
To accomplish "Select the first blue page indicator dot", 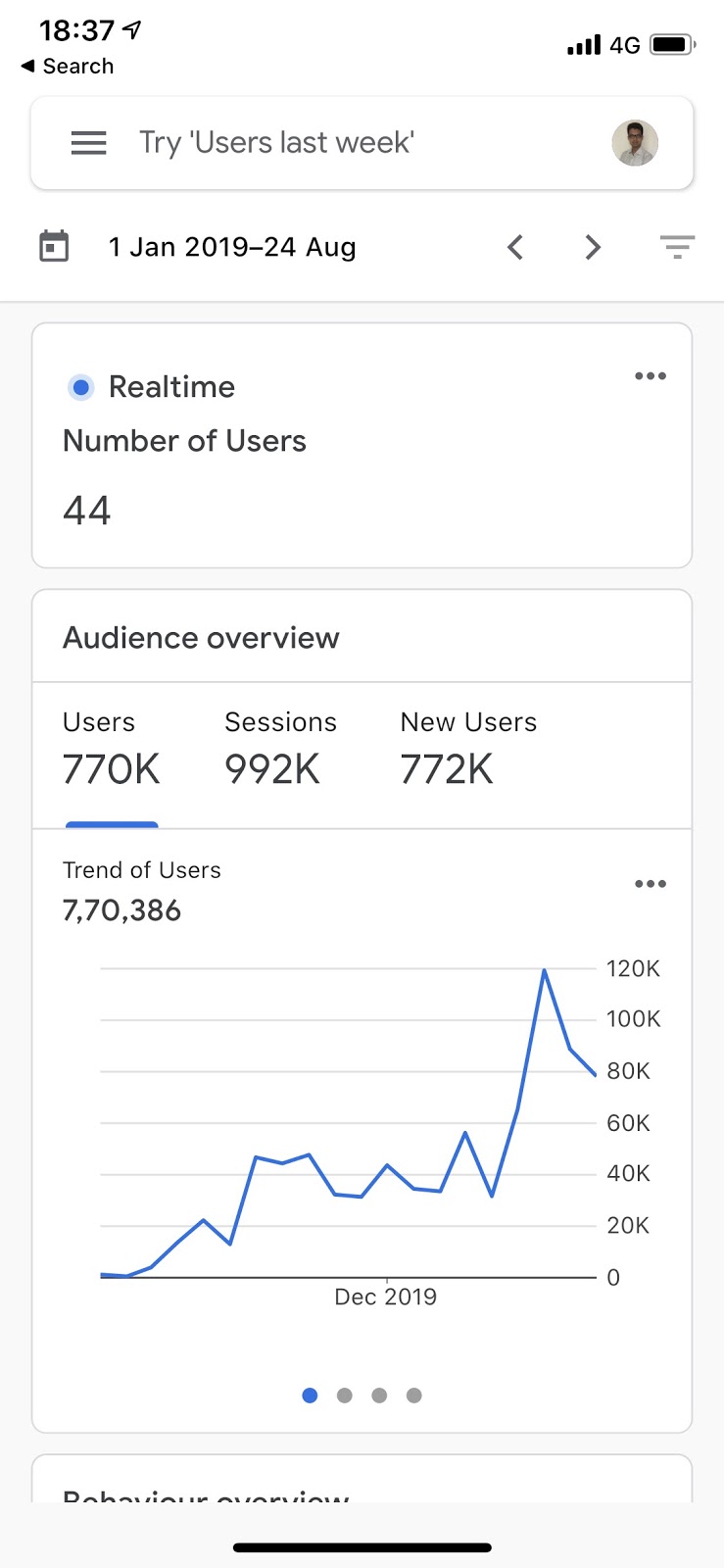I will pyautogui.click(x=310, y=1396).
